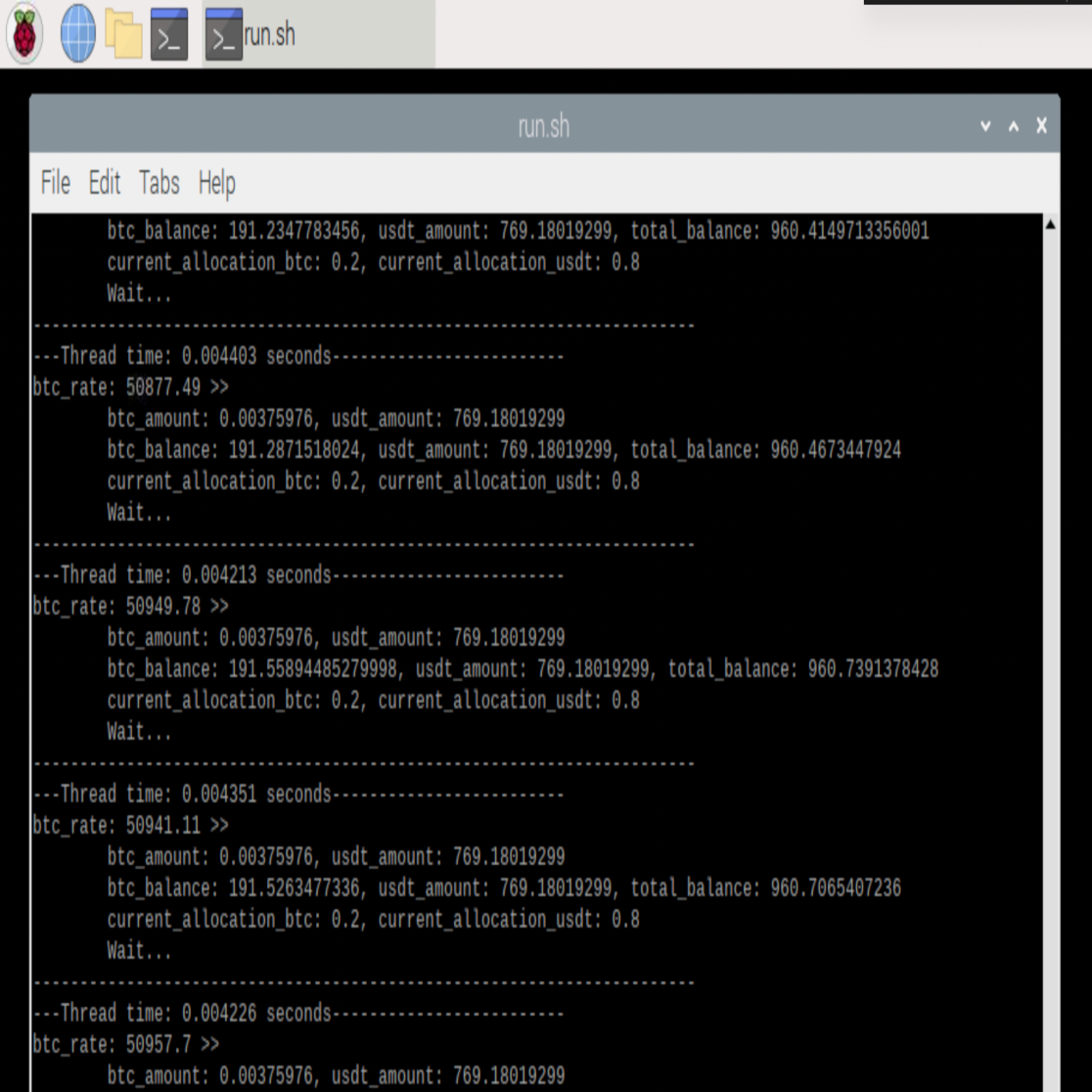The width and height of the screenshot is (1092, 1092).
Task: Click the value 'btc_balance: 191.5263477336'
Action: click(233, 887)
